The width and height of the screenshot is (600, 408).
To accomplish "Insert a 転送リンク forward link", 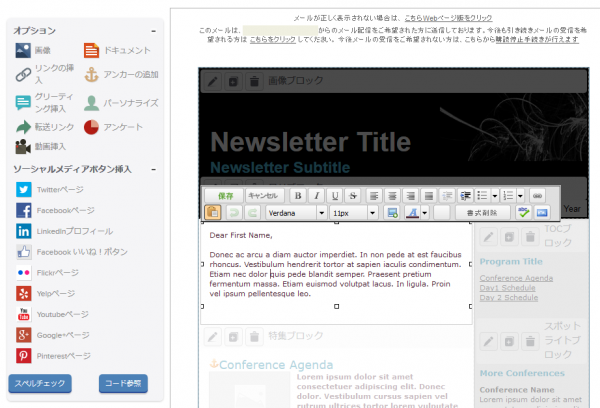I will pos(44,127).
